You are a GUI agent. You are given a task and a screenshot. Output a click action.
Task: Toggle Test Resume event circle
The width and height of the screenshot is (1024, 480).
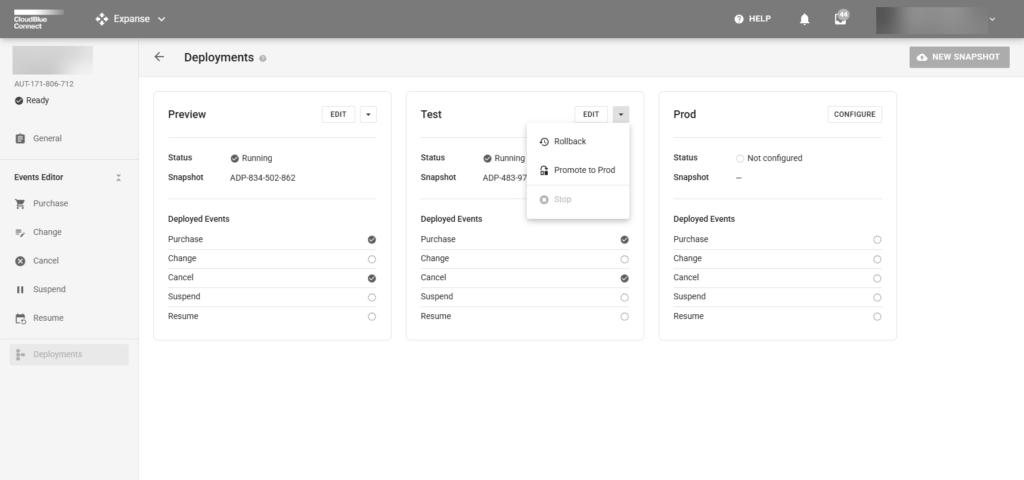tap(624, 317)
